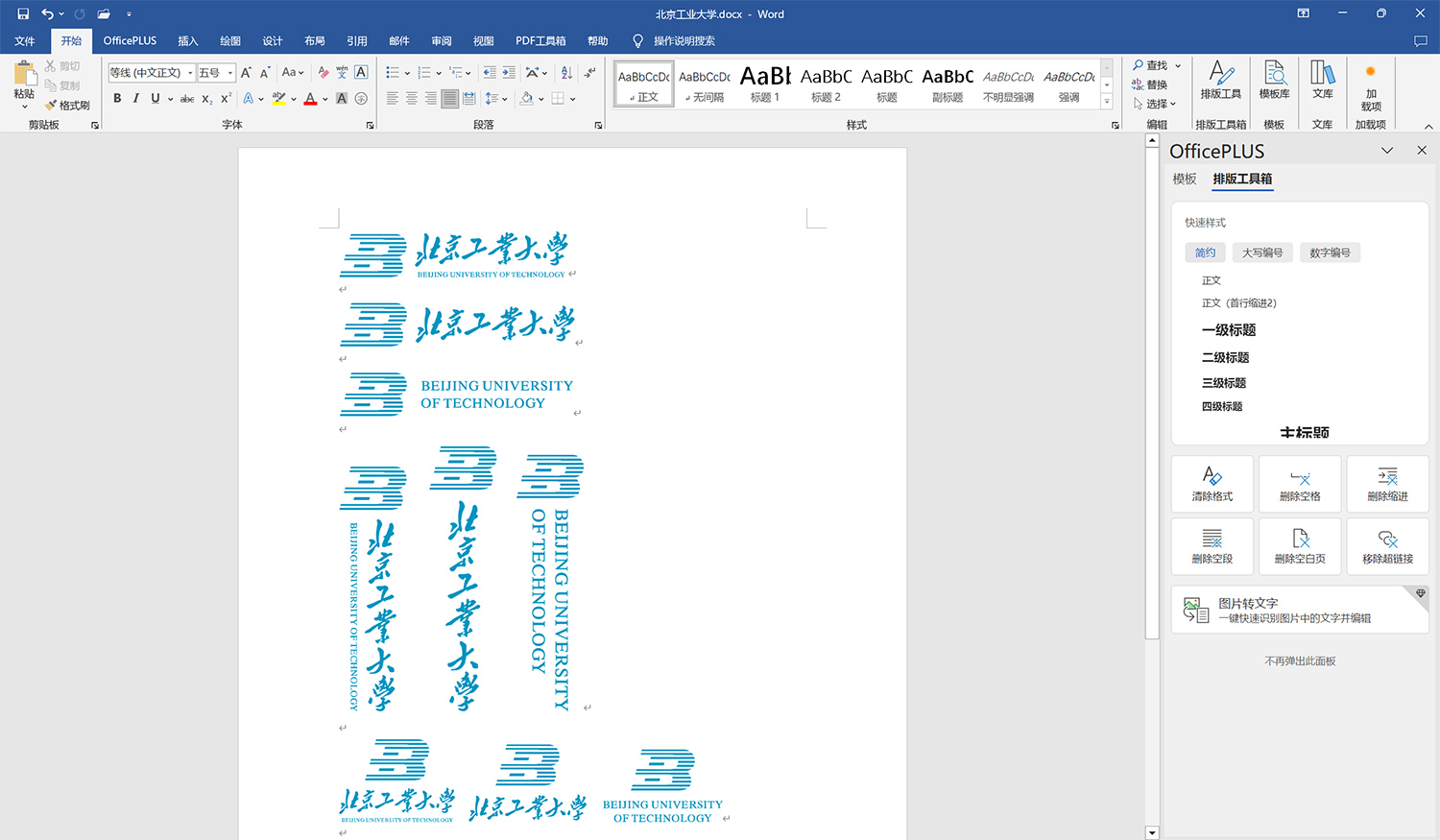Open line spacing dropdown
This screenshot has height=840, width=1440.
coord(494,98)
